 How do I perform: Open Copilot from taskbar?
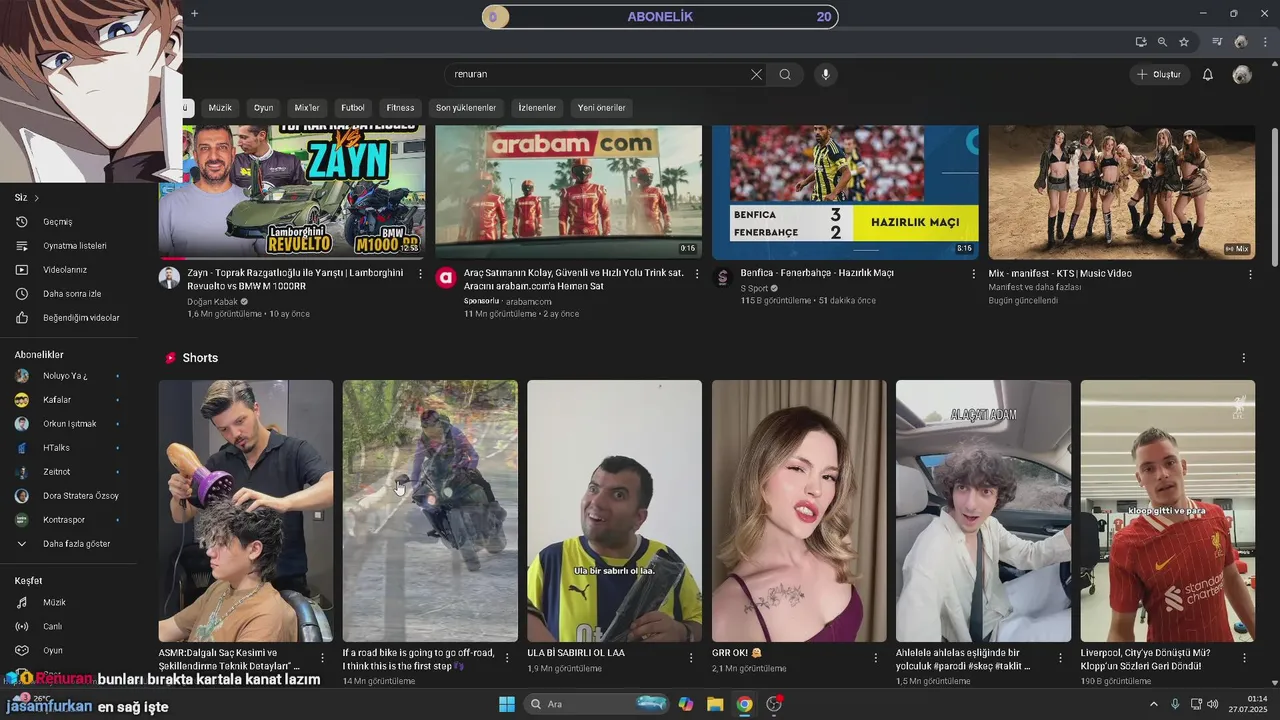coord(686,704)
